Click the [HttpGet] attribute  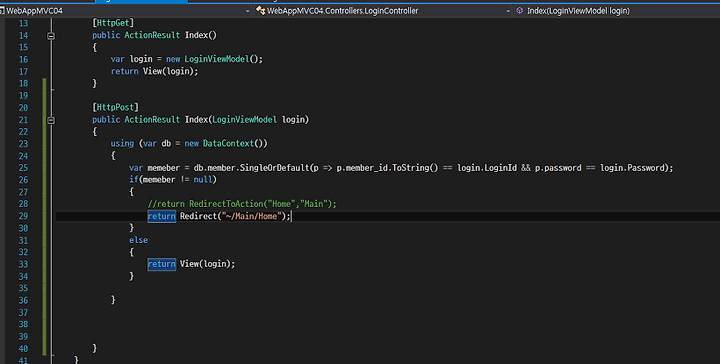pyautogui.click(x=113, y=22)
